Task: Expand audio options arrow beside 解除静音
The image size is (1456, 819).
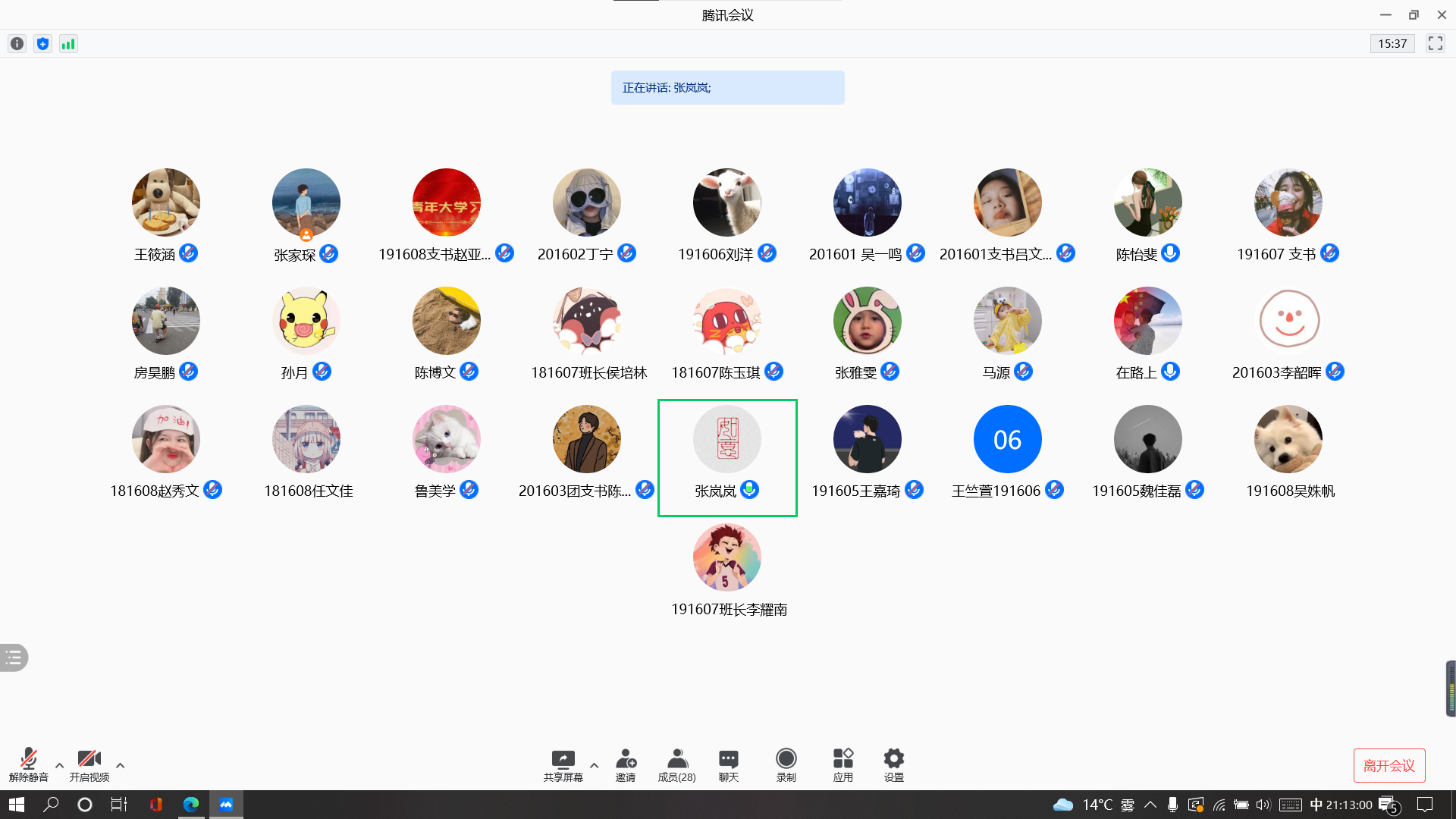Action: coord(60,765)
